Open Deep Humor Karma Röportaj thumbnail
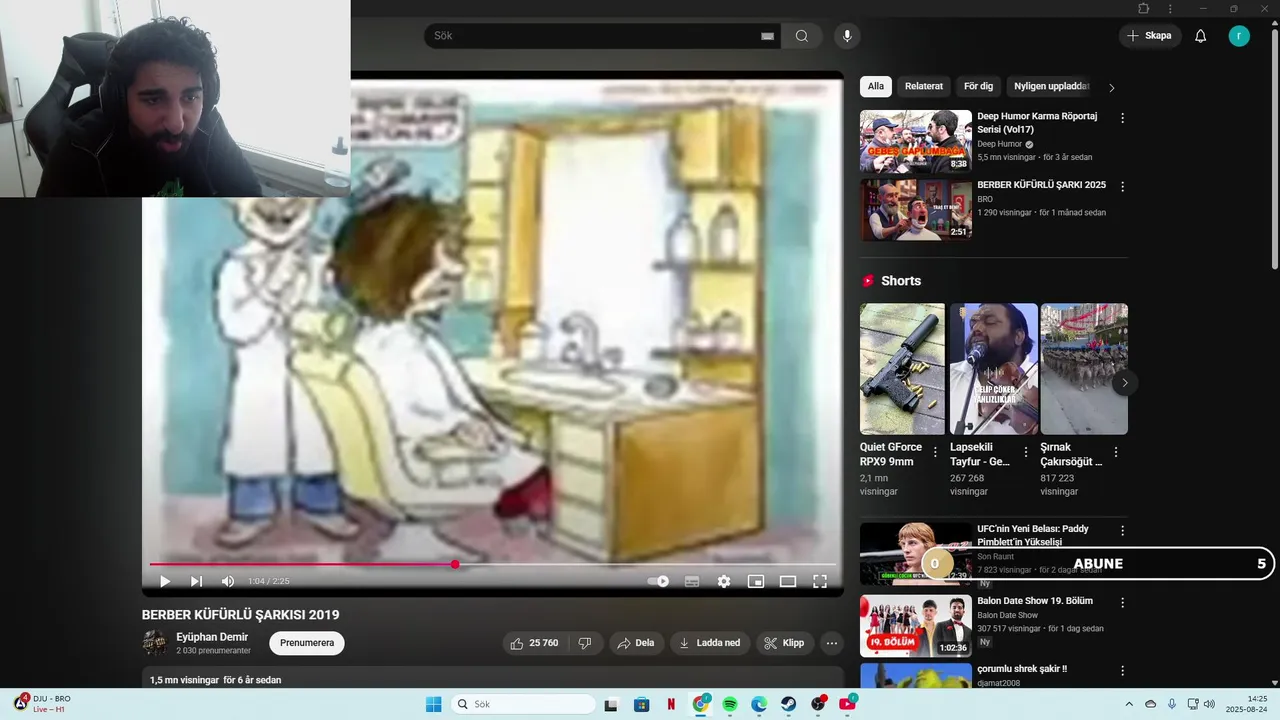This screenshot has width=1280, height=720. click(x=916, y=141)
